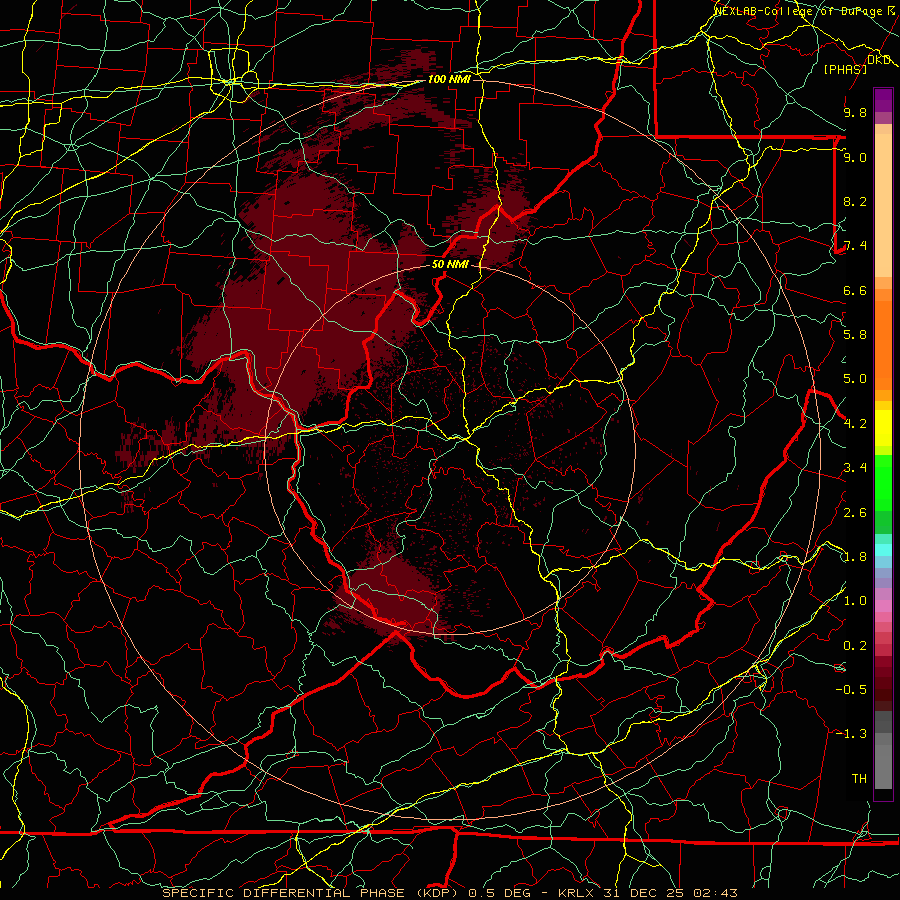Click the 1.0 legend scale value
This screenshot has height=900, width=900.
855,601
